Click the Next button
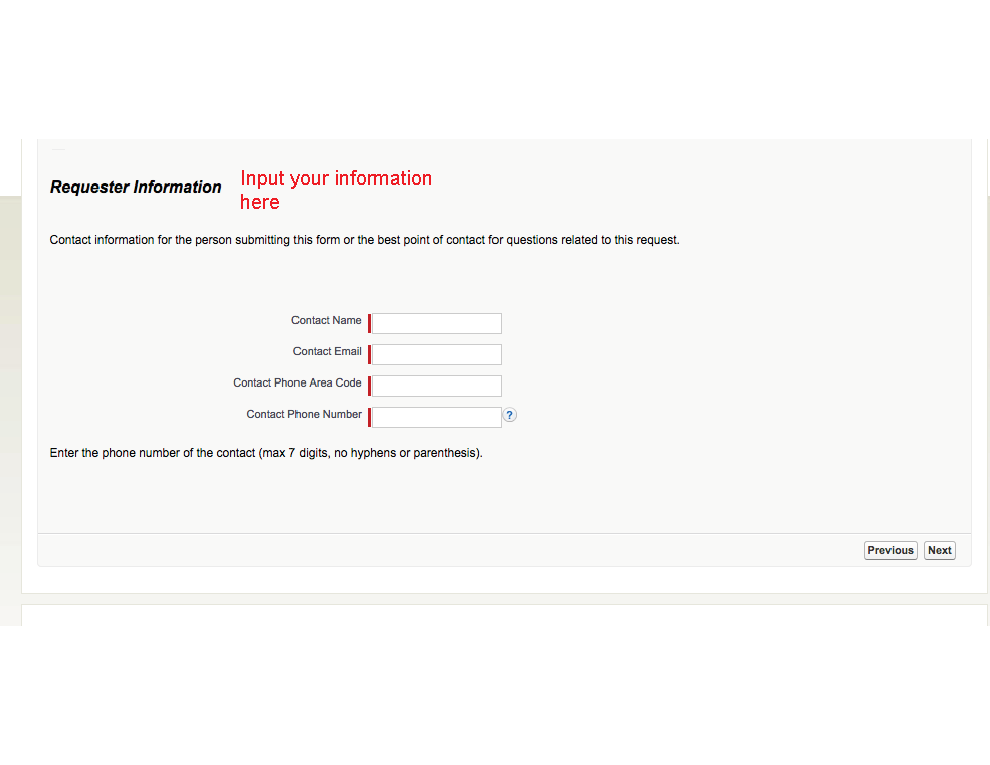This screenshot has width=990, height=765. click(938, 550)
